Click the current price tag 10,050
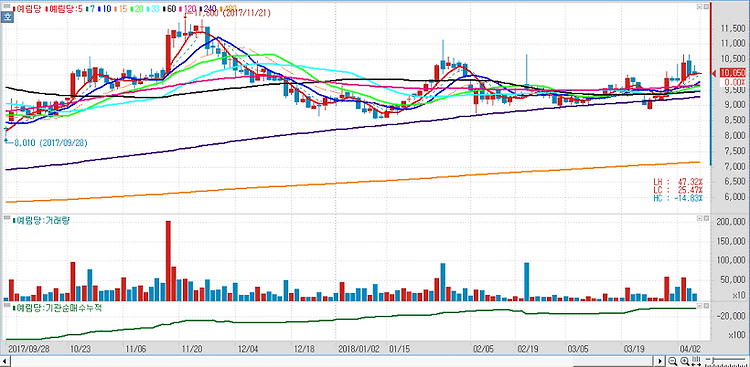750x367 pixels. [x=732, y=73]
